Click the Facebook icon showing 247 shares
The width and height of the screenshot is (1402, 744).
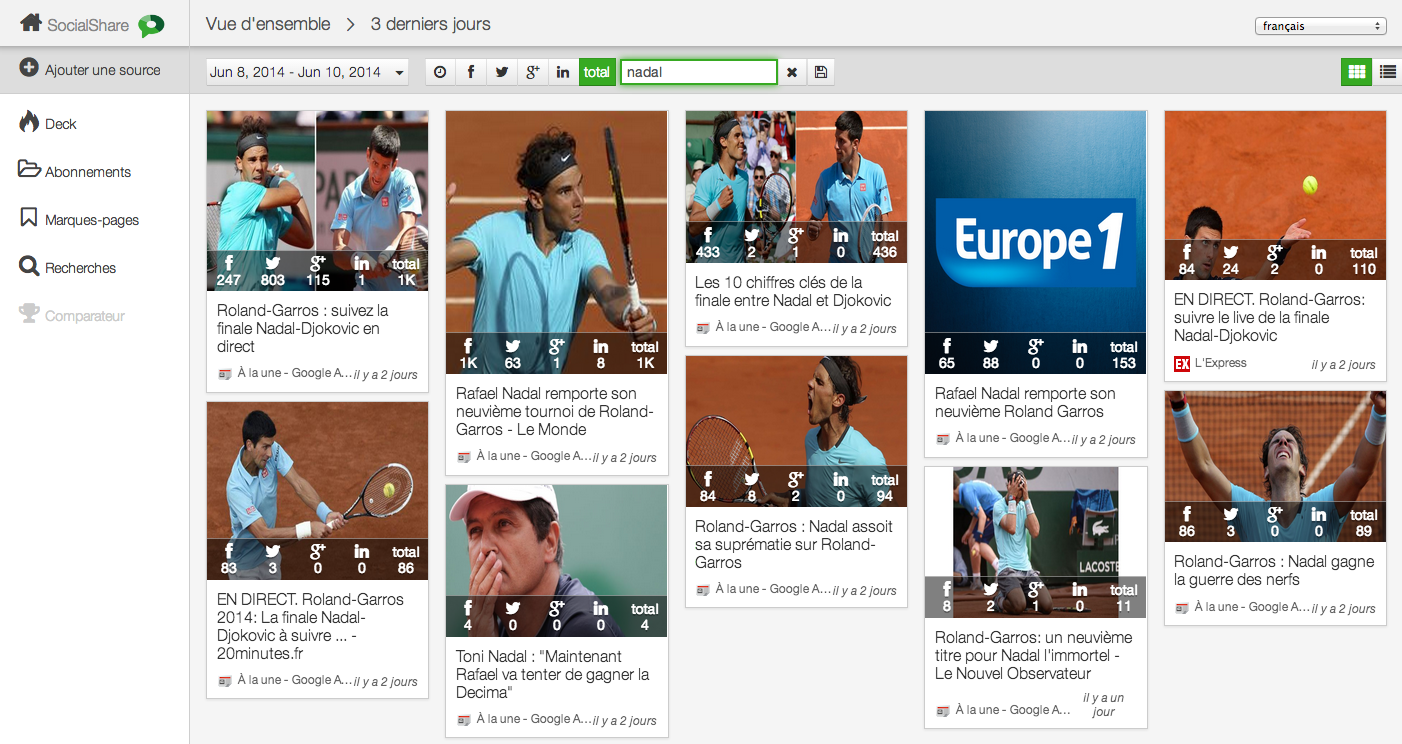229,263
